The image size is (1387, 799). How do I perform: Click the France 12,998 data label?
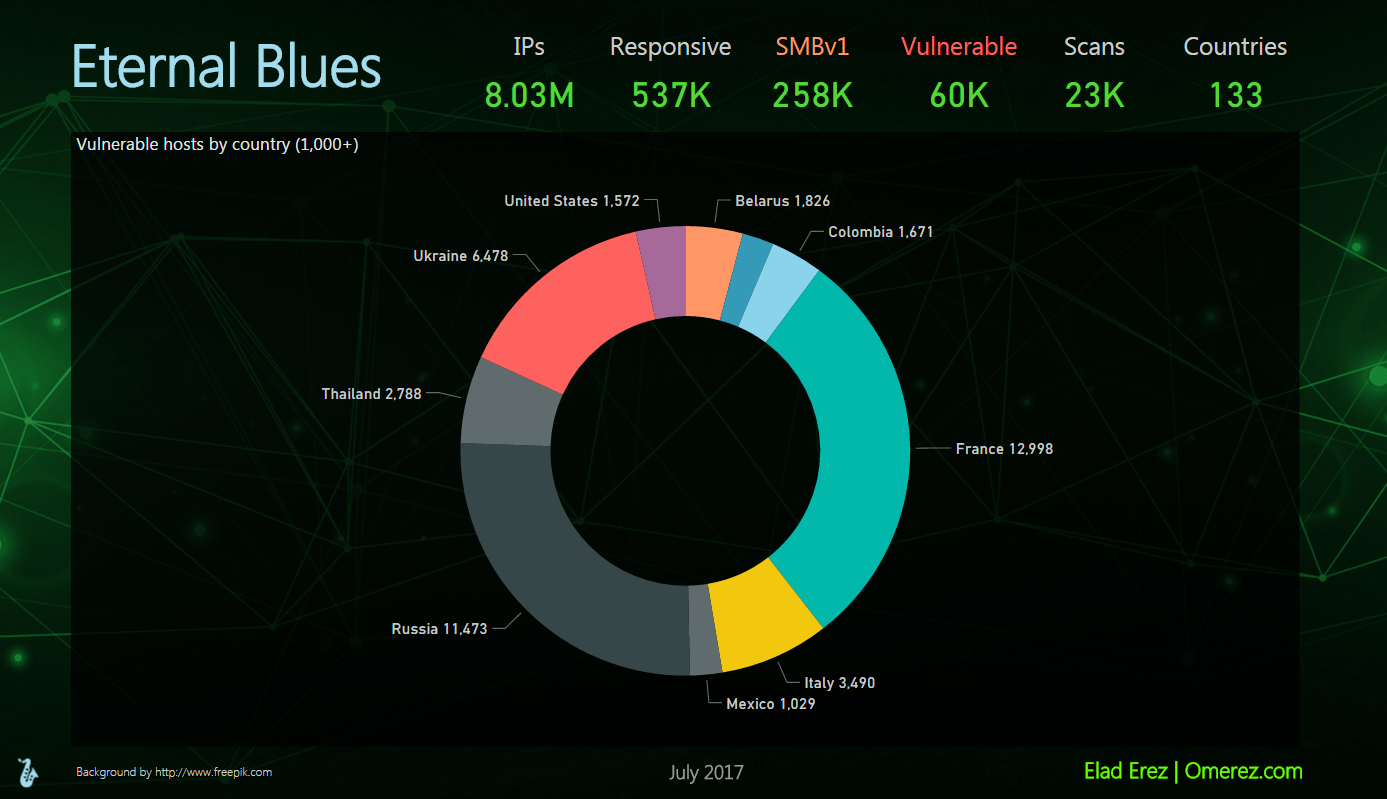pos(1004,449)
